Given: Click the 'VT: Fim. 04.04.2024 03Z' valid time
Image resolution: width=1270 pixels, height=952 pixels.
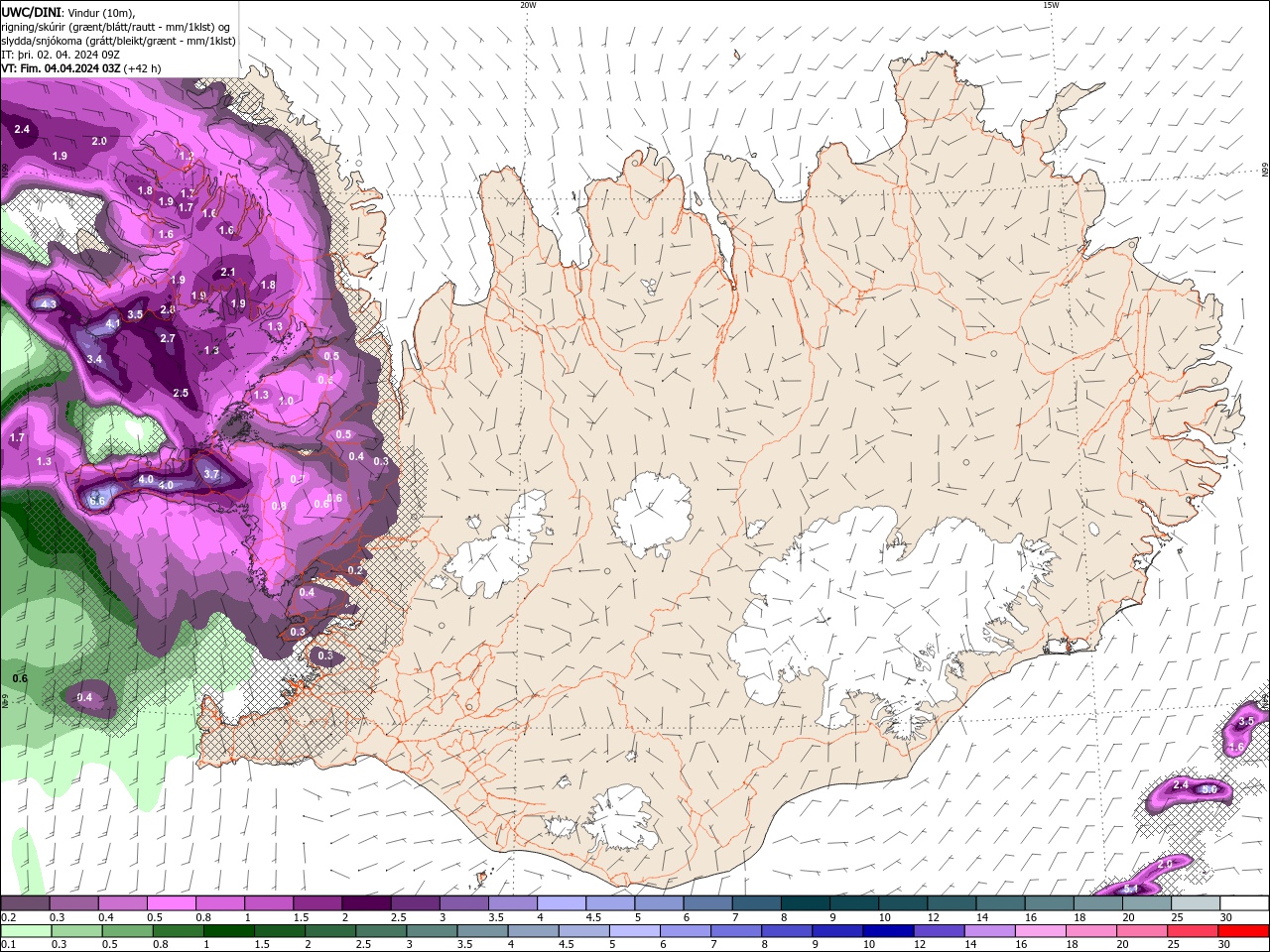Looking at the screenshot, I should pyautogui.click(x=61, y=68).
